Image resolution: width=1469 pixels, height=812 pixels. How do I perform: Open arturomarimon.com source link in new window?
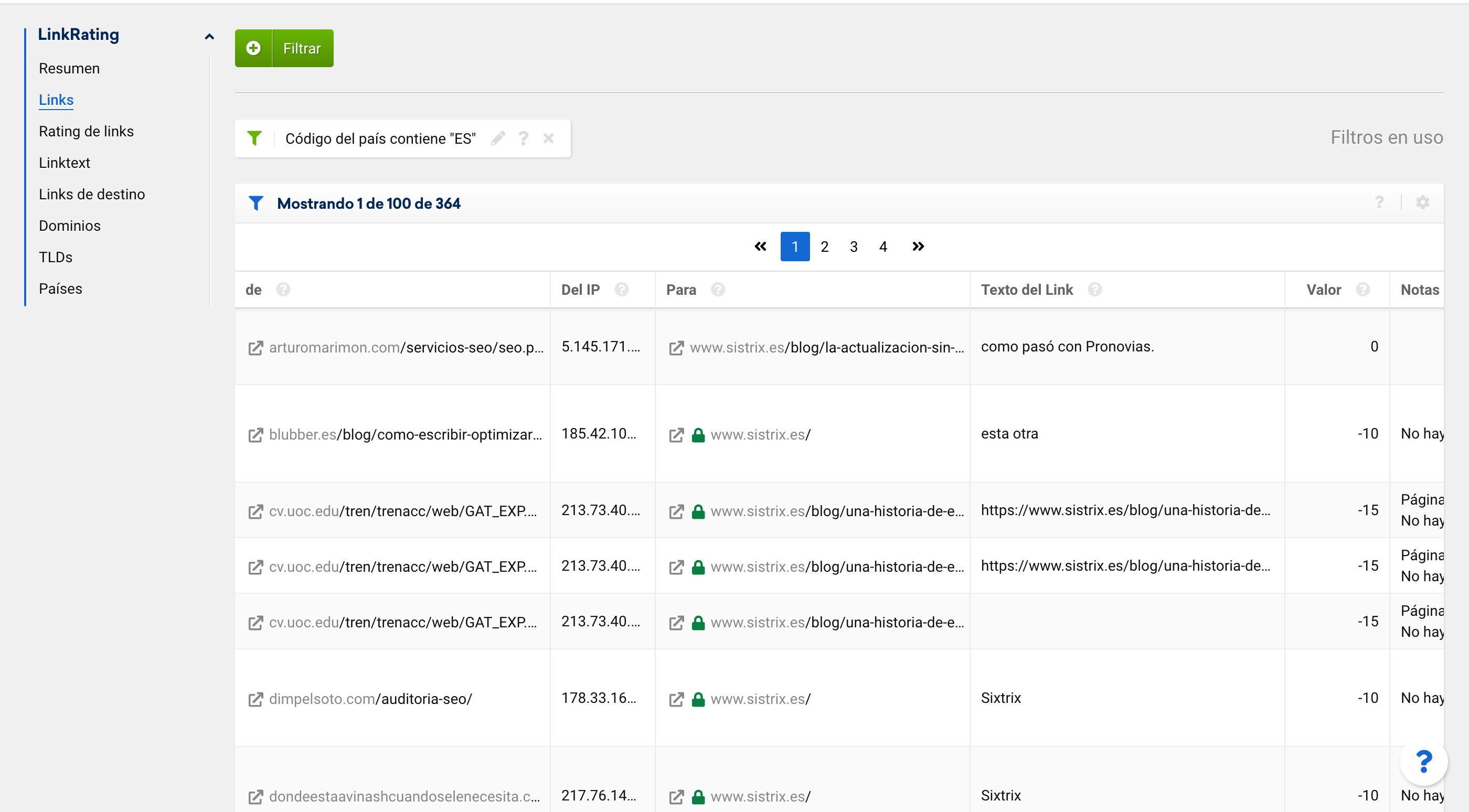point(256,348)
